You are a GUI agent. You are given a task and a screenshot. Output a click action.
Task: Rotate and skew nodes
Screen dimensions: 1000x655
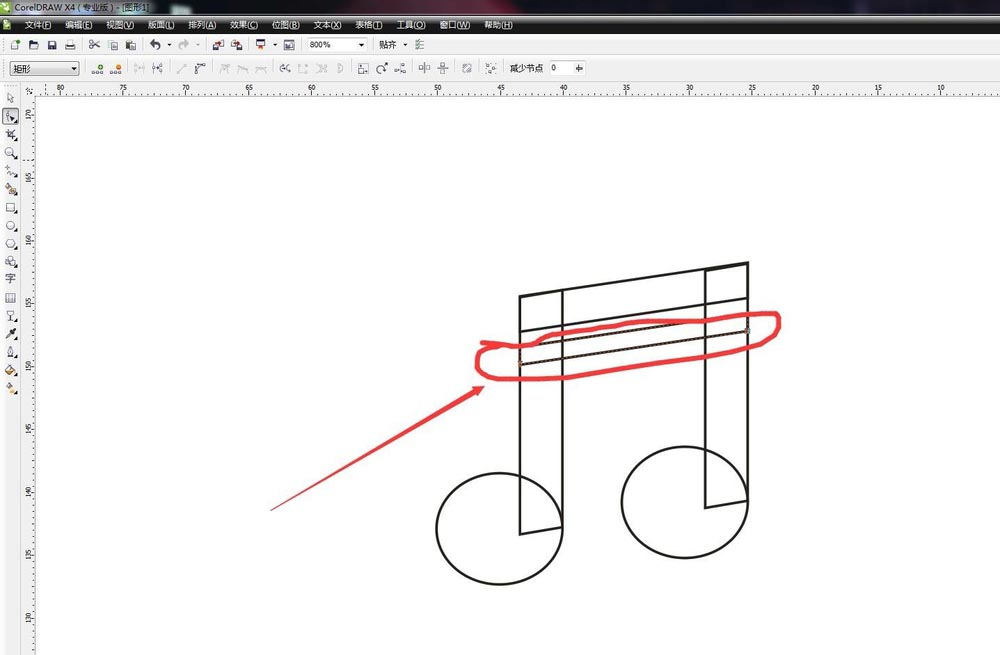coord(381,68)
